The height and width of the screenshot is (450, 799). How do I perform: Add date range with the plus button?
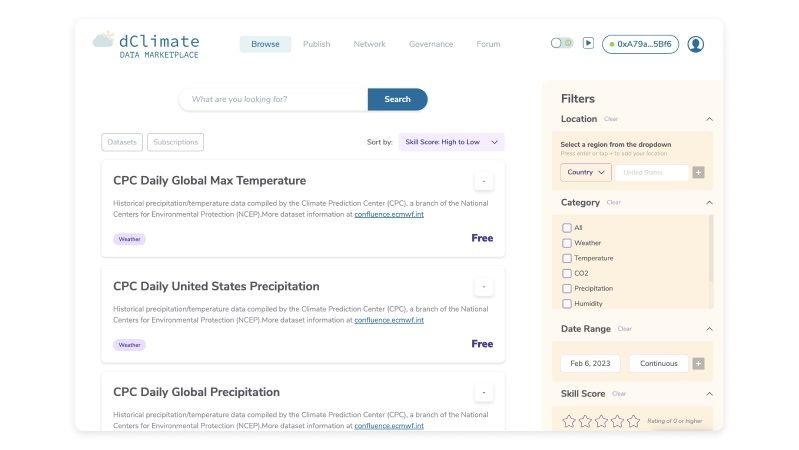click(698, 363)
